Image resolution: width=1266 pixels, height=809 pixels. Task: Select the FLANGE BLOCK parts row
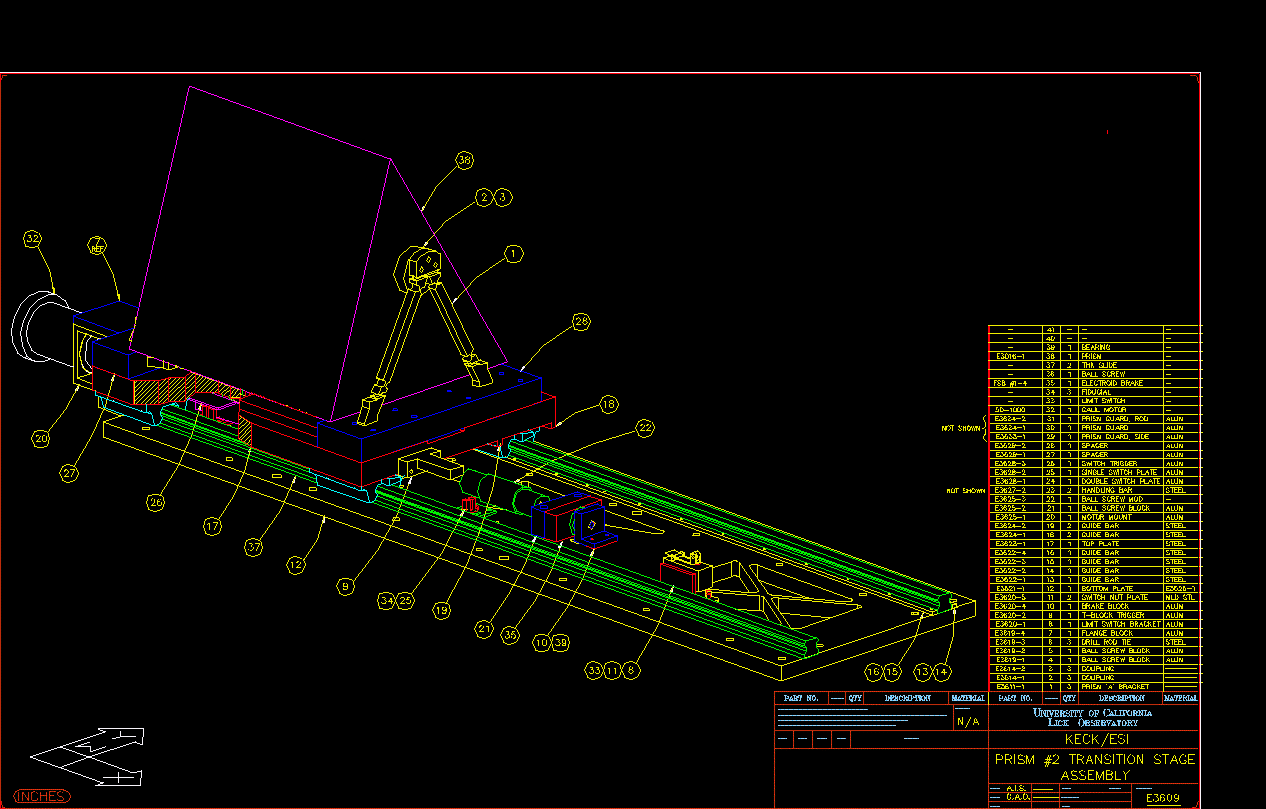[1094, 633]
